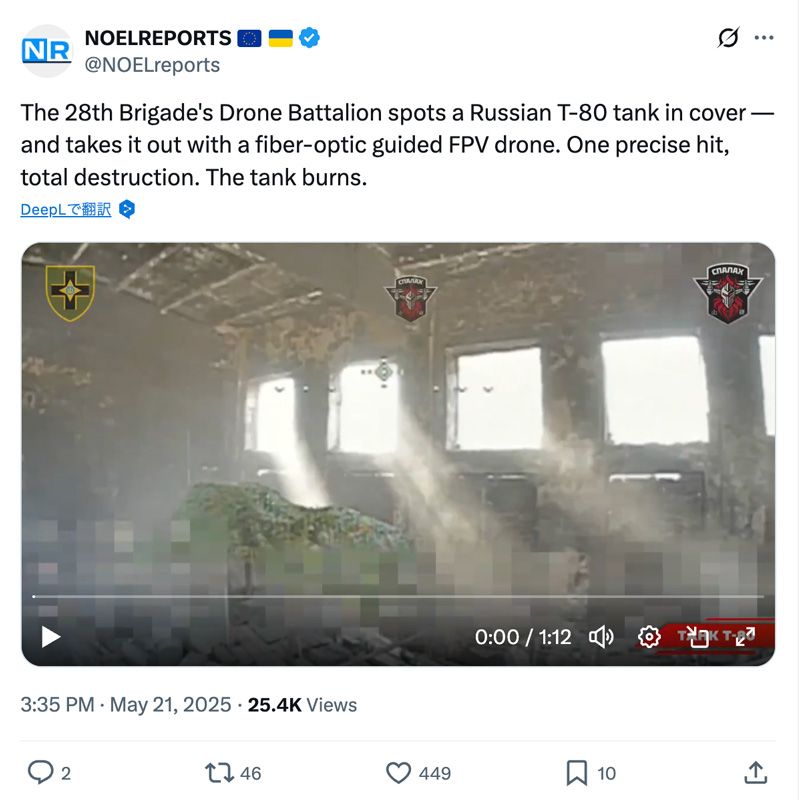Image resolution: width=800 pixels, height=800 pixels.
Task: Open NOELREPORTS profile avatar
Action: 46,51
